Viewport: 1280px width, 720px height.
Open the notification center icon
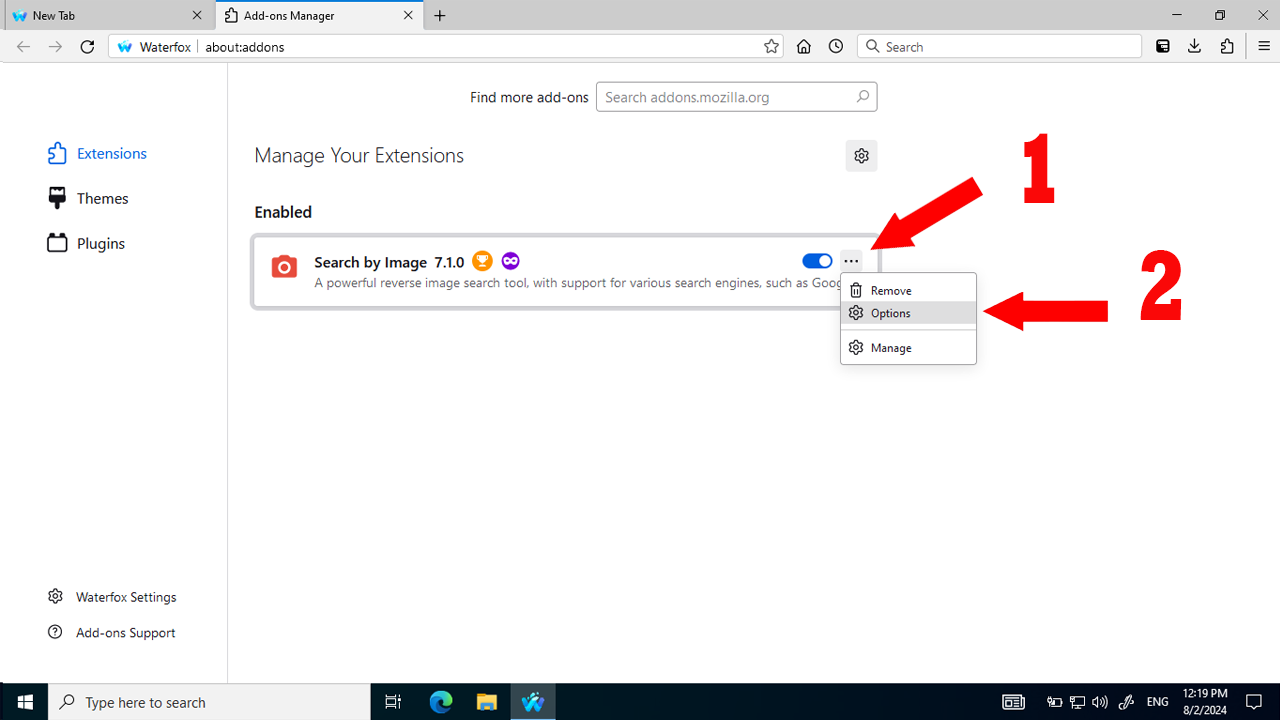1253,702
